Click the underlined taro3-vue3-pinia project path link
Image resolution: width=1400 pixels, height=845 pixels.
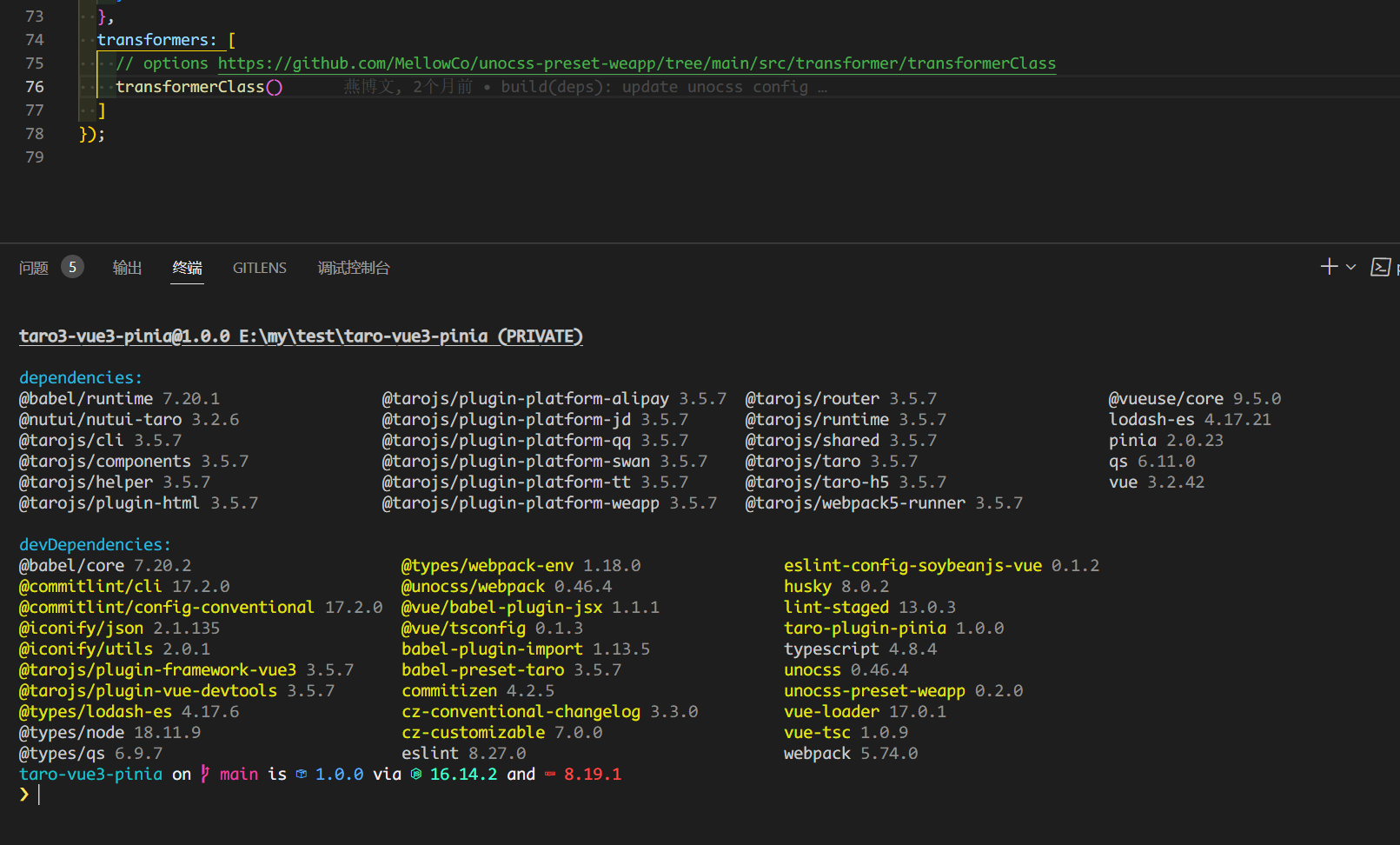(300, 336)
